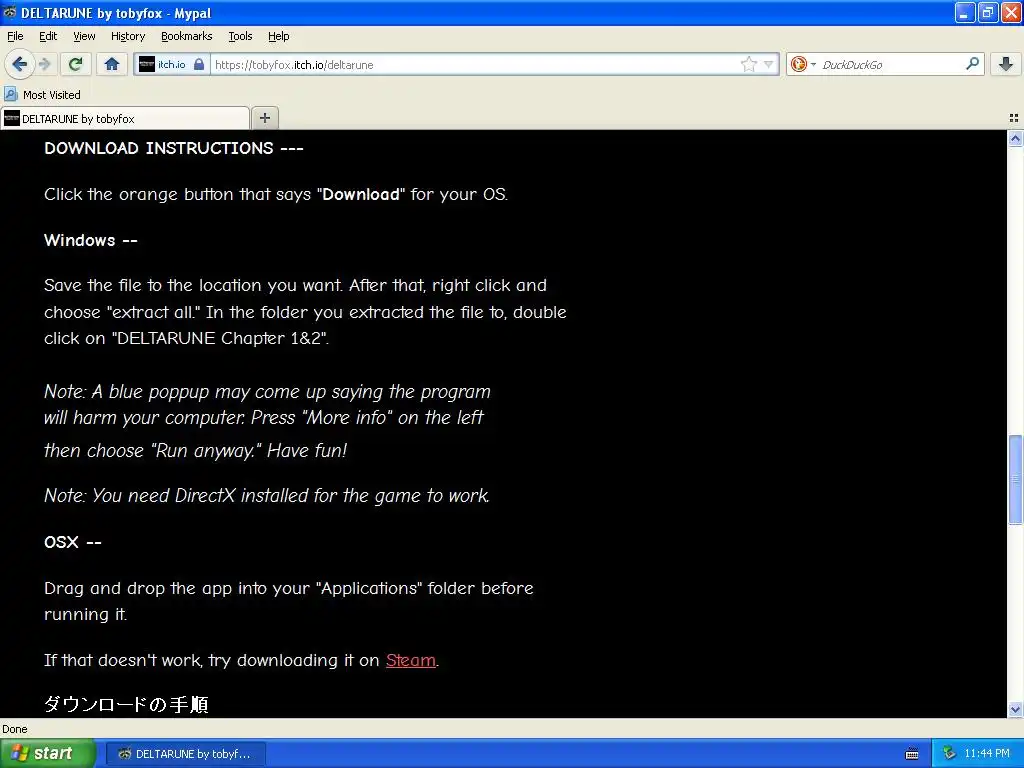Screen dimensions: 1024x768
Task: Minimize the Mypal browser window
Action: point(965,12)
